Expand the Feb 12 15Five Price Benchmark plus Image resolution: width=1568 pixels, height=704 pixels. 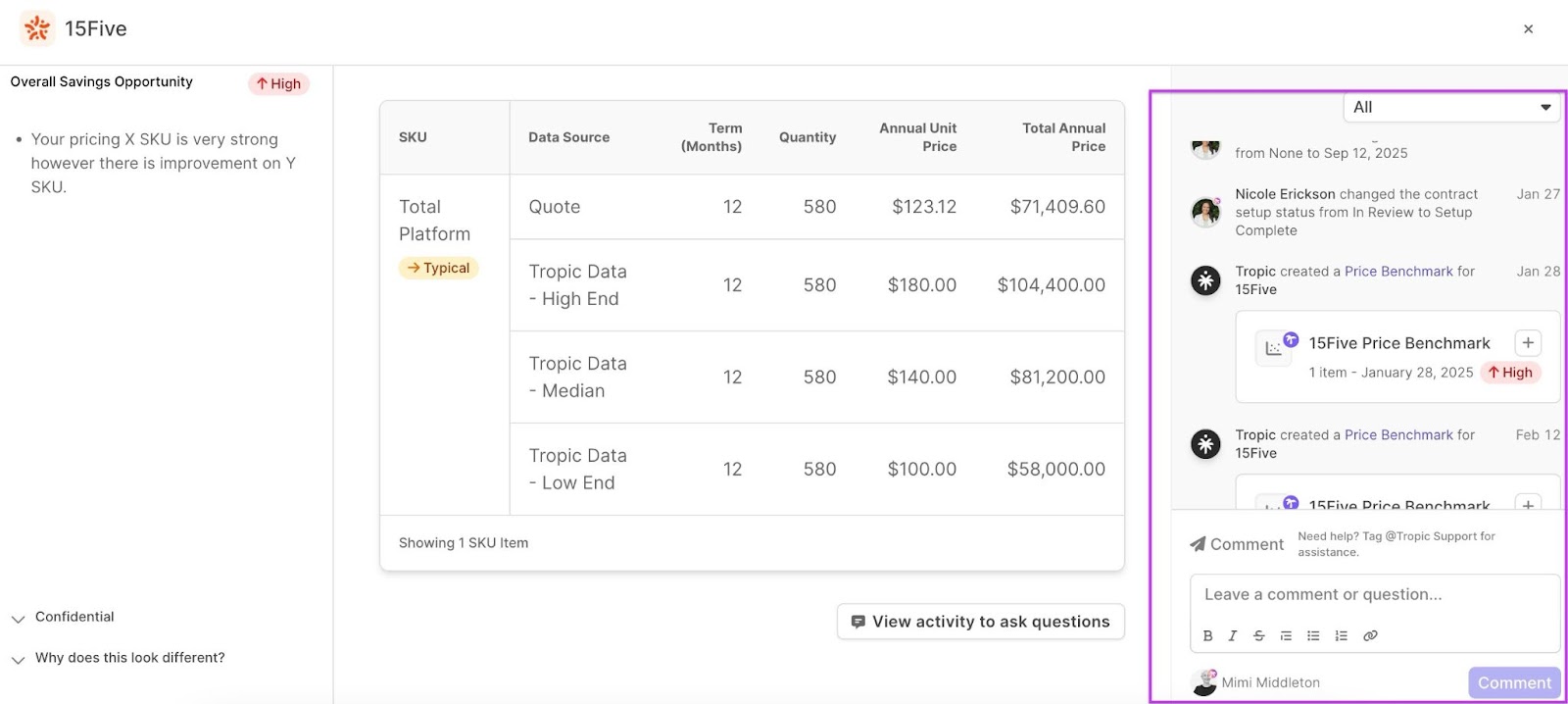click(1528, 503)
